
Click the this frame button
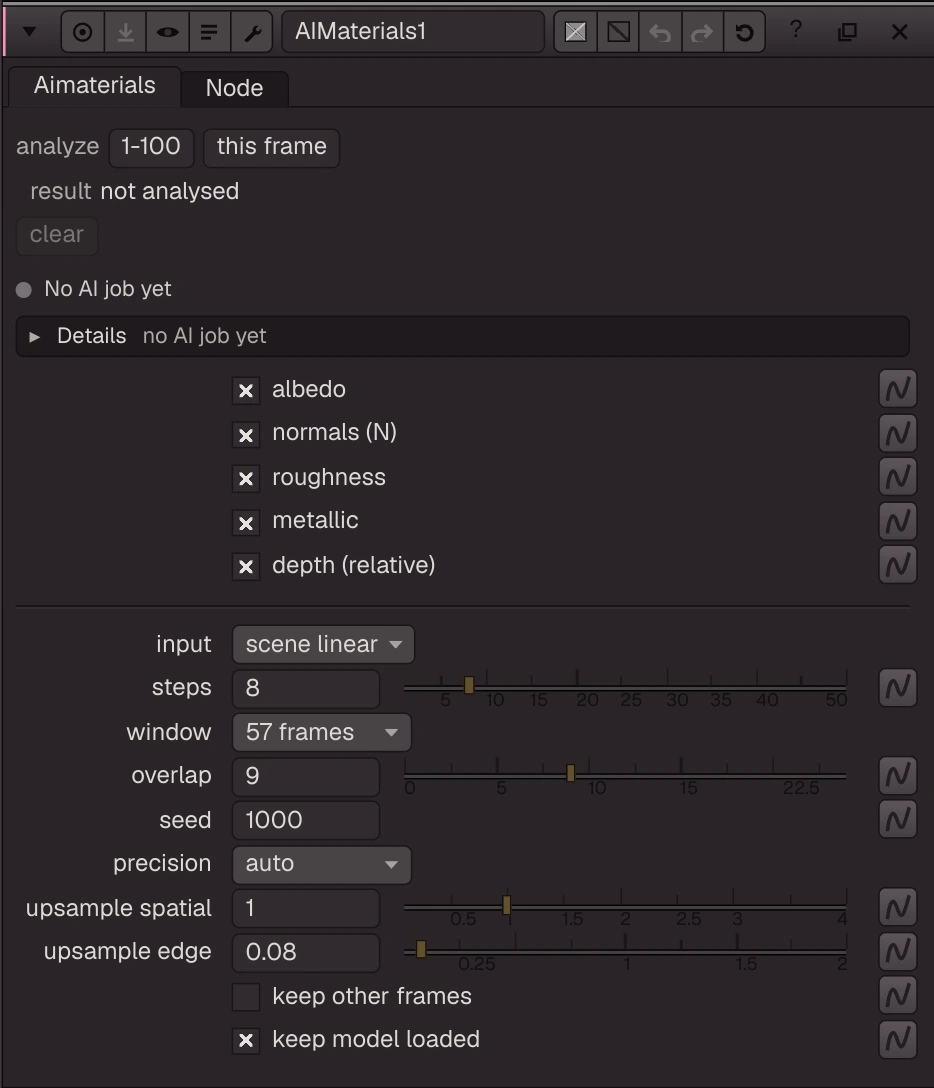tap(271, 147)
